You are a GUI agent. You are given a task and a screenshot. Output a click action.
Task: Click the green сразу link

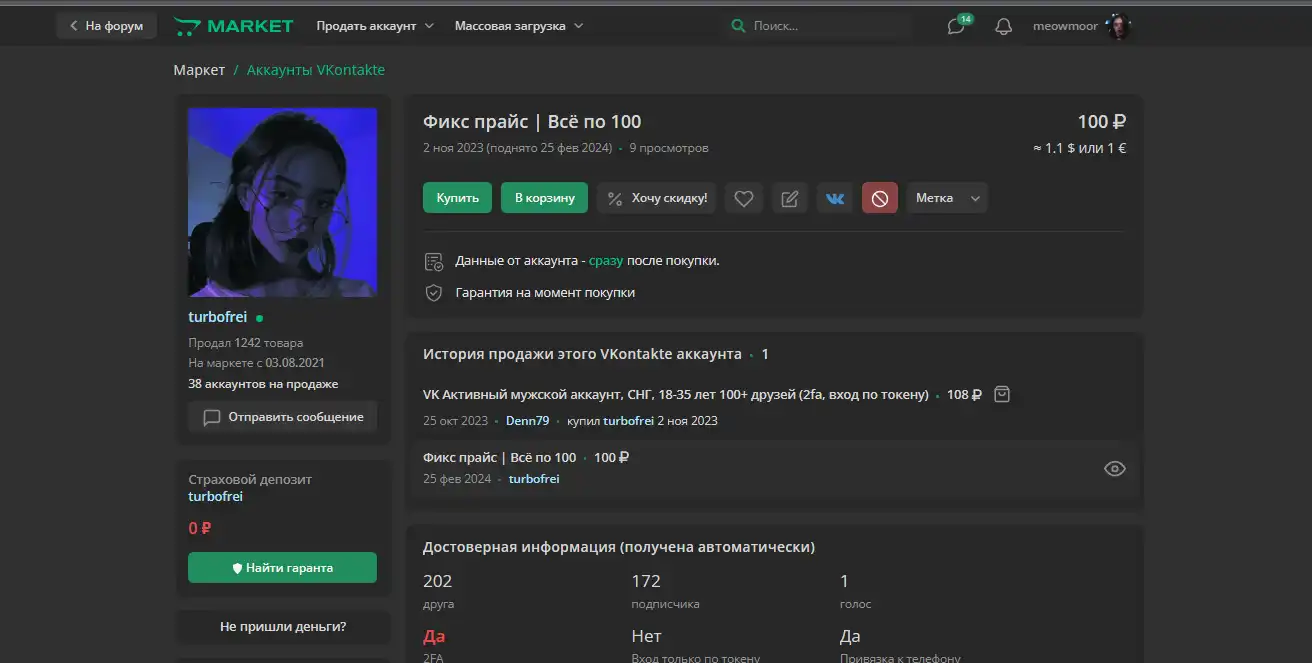click(606, 261)
